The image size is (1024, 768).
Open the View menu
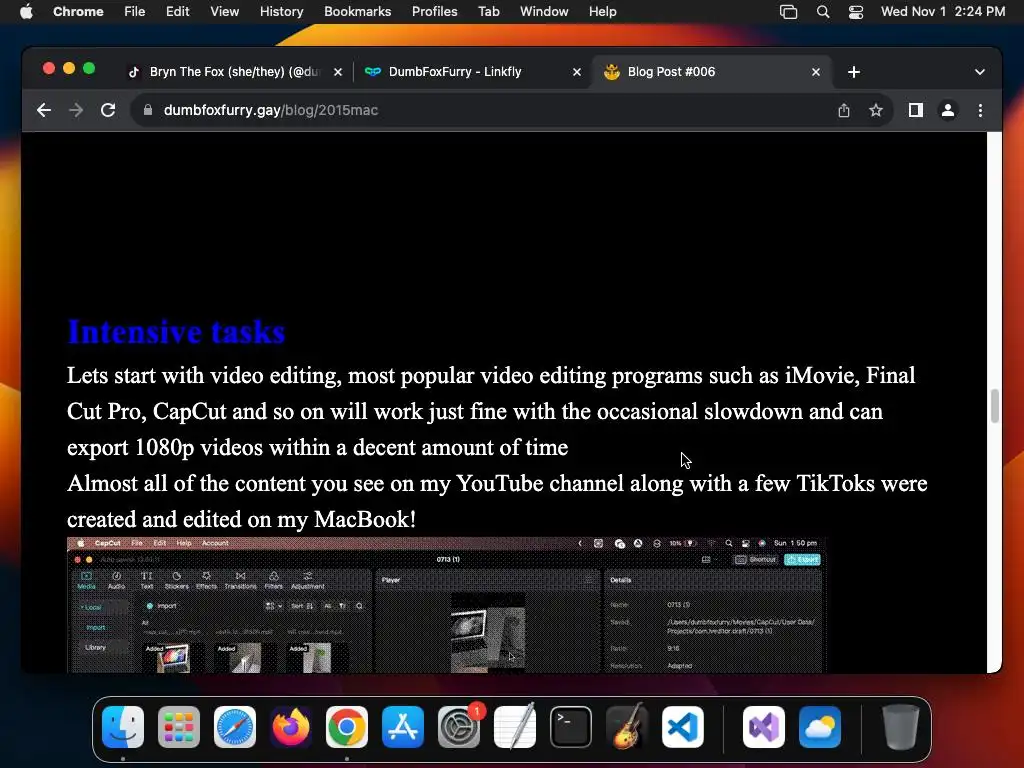click(224, 12)
